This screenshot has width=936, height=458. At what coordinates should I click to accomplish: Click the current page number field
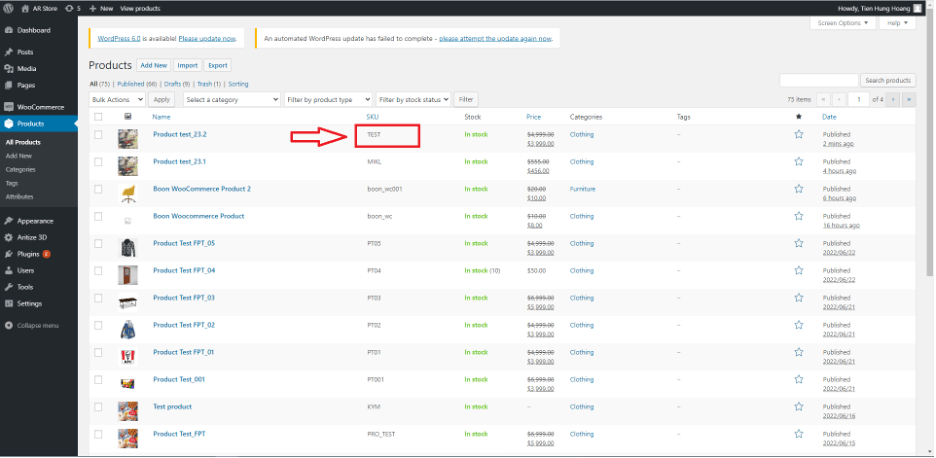[859, 100]
